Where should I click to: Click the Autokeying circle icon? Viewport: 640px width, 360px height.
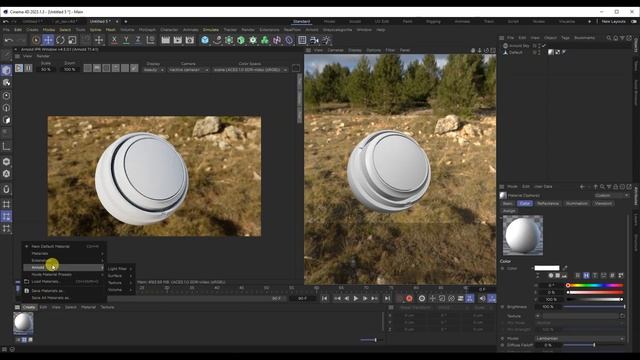(x=422, y=299)
